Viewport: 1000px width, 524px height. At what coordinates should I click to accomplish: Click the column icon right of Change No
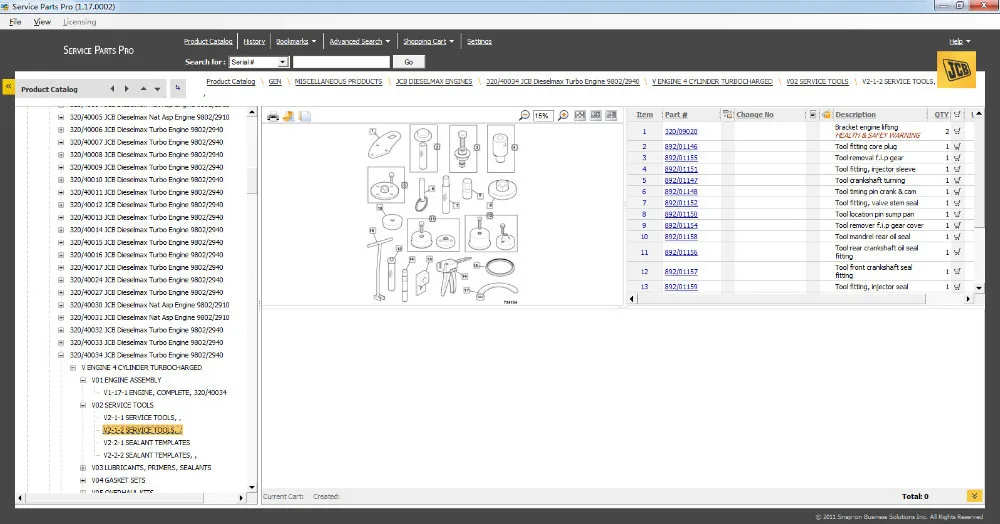pos(812,115)
